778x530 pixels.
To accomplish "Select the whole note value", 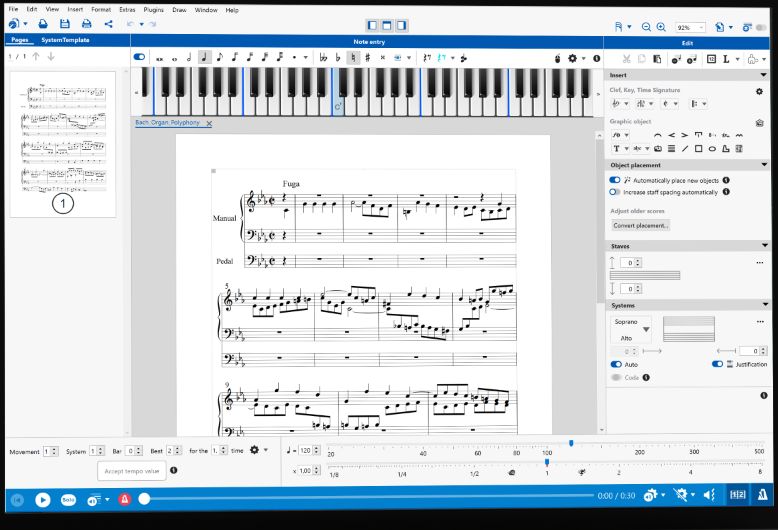I will click(174, 59).
